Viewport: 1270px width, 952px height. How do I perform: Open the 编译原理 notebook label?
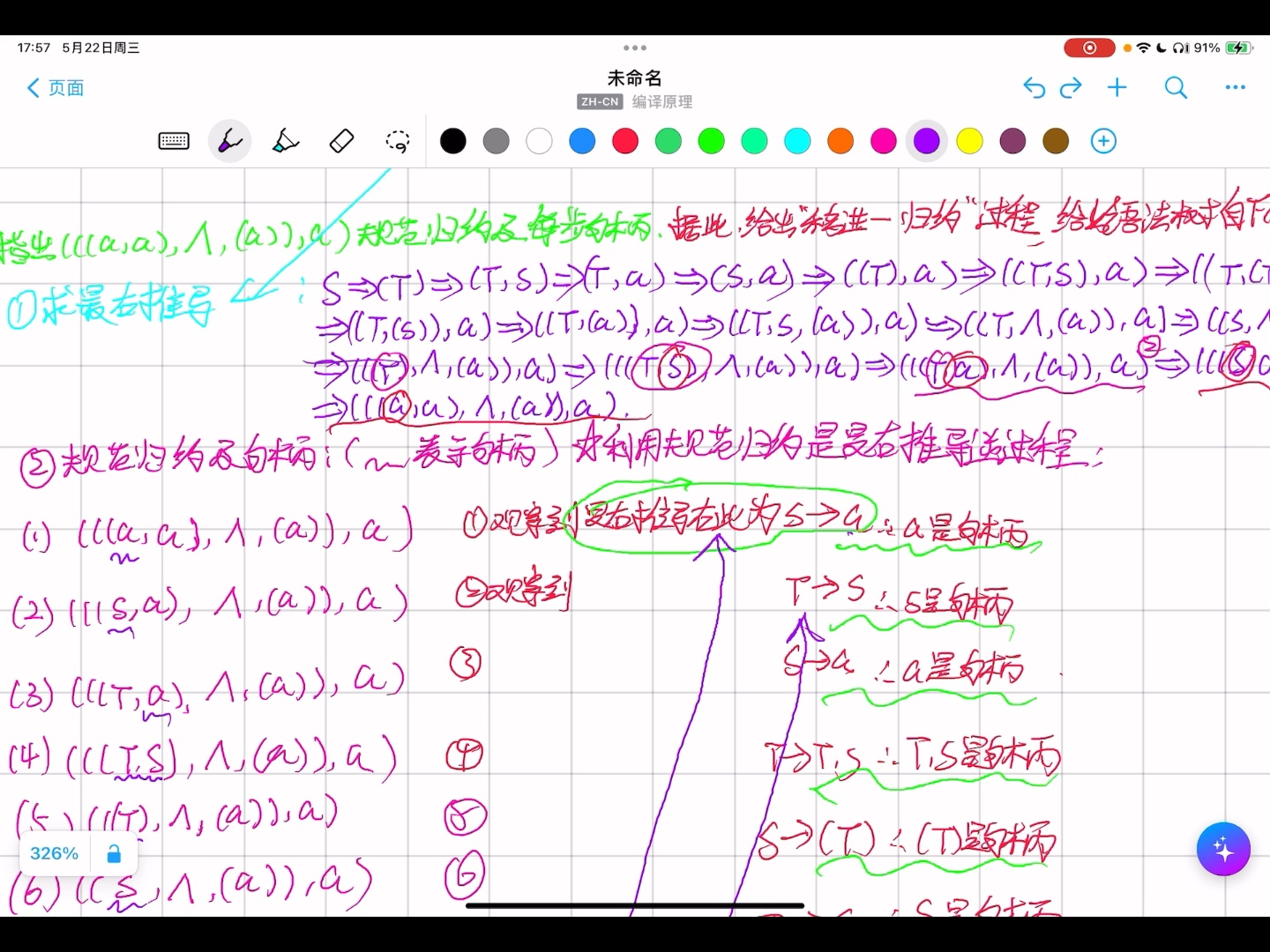point(662,102)
